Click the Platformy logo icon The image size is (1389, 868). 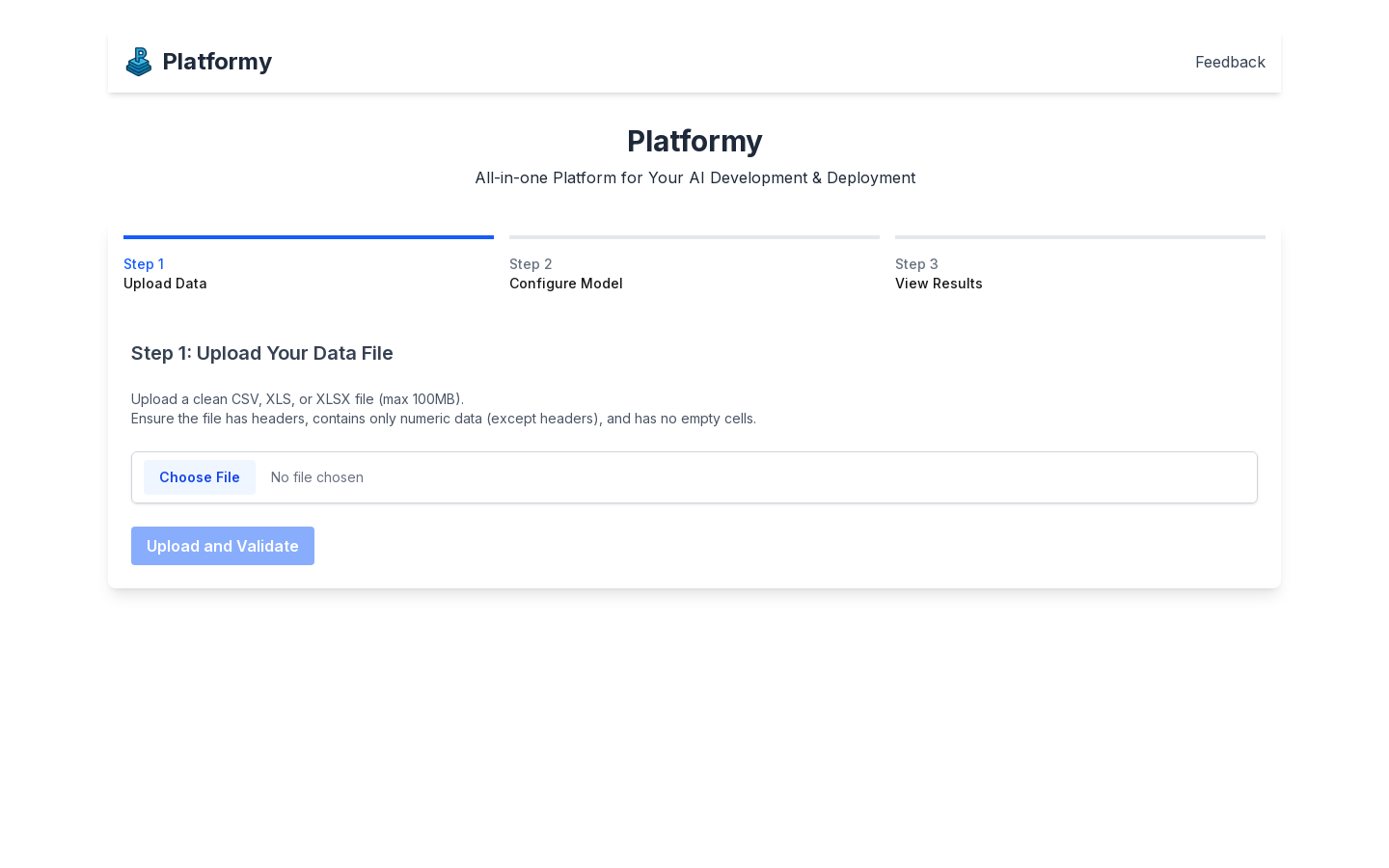point(139,62)
